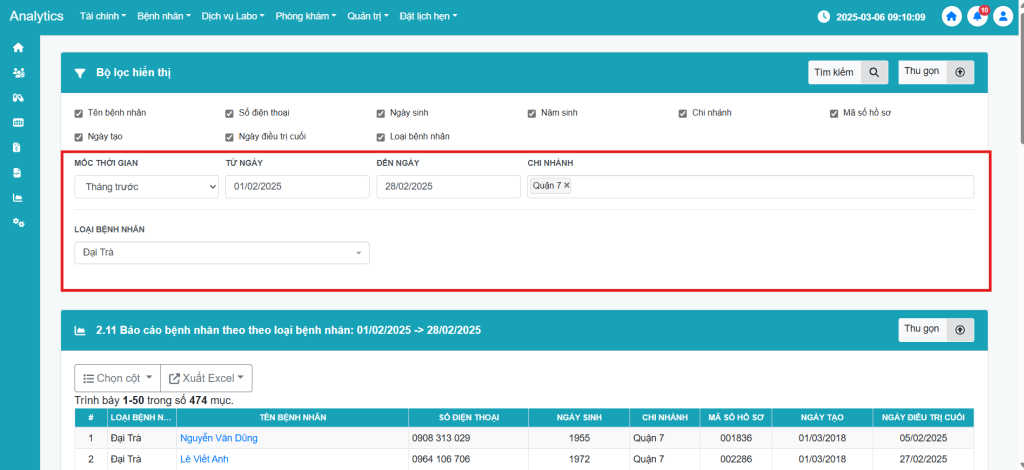Open the Mốc thời gian dropdown
The height and width of the screenshot is (470, 1024).
coord(146,187)
